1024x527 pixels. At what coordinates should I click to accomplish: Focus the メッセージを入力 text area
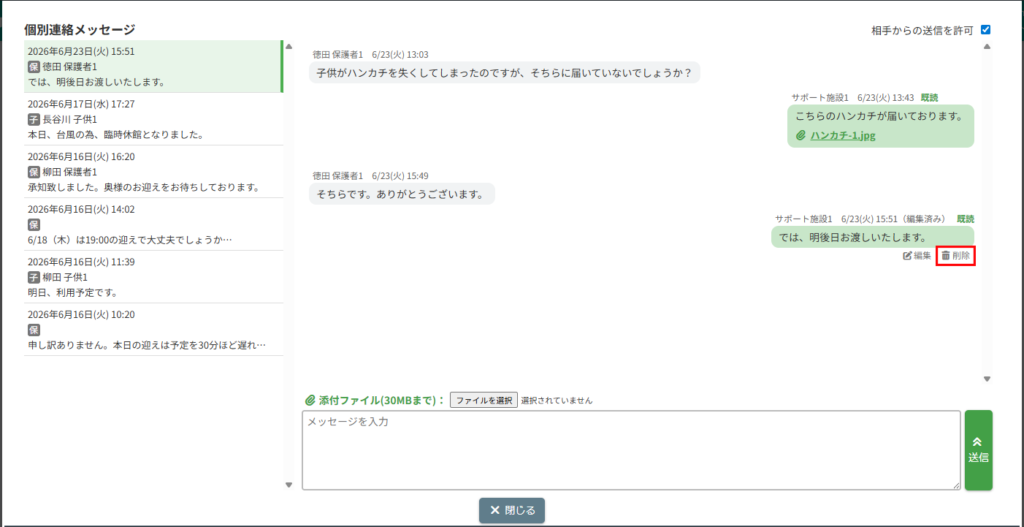click(631, 450)
